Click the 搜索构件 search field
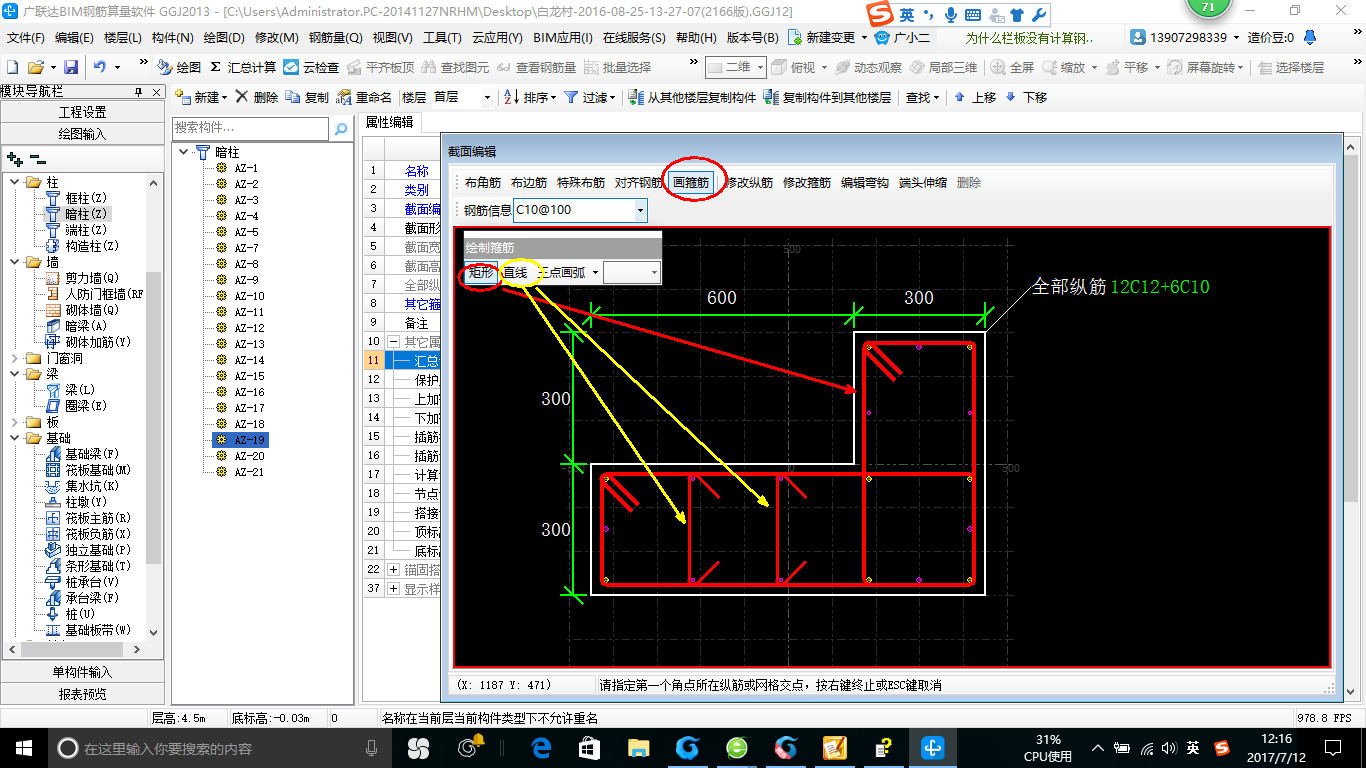The height and width of the screenshot is (768, 1366). click(x=250, y=128)
